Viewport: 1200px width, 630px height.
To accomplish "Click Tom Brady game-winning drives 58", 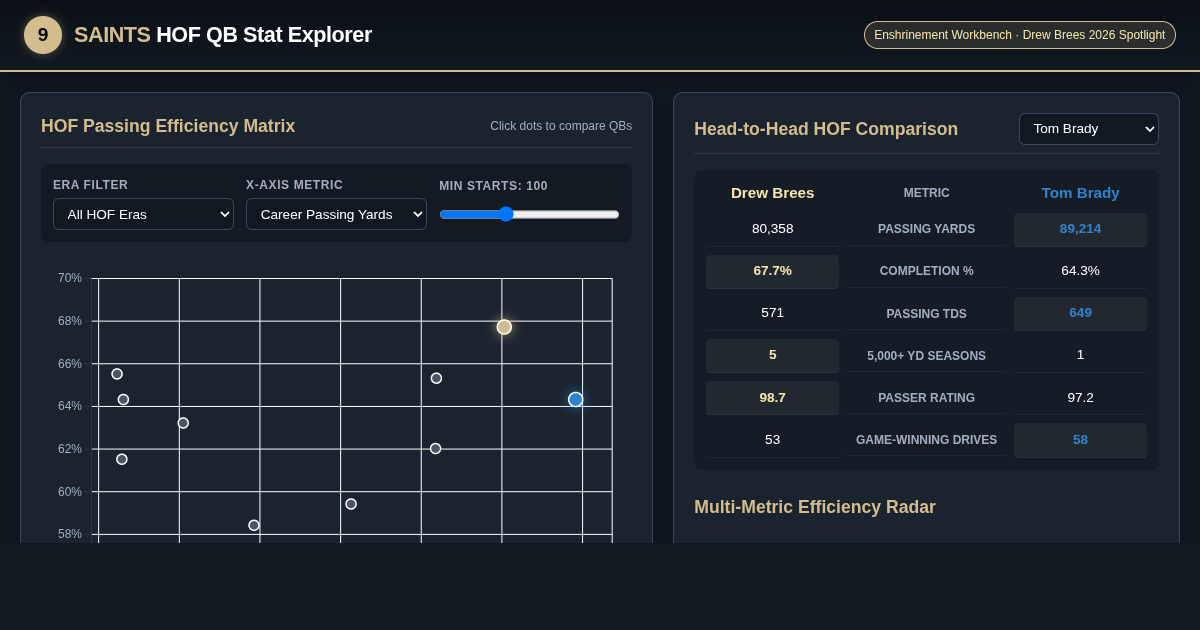I will pos(1080,440).
